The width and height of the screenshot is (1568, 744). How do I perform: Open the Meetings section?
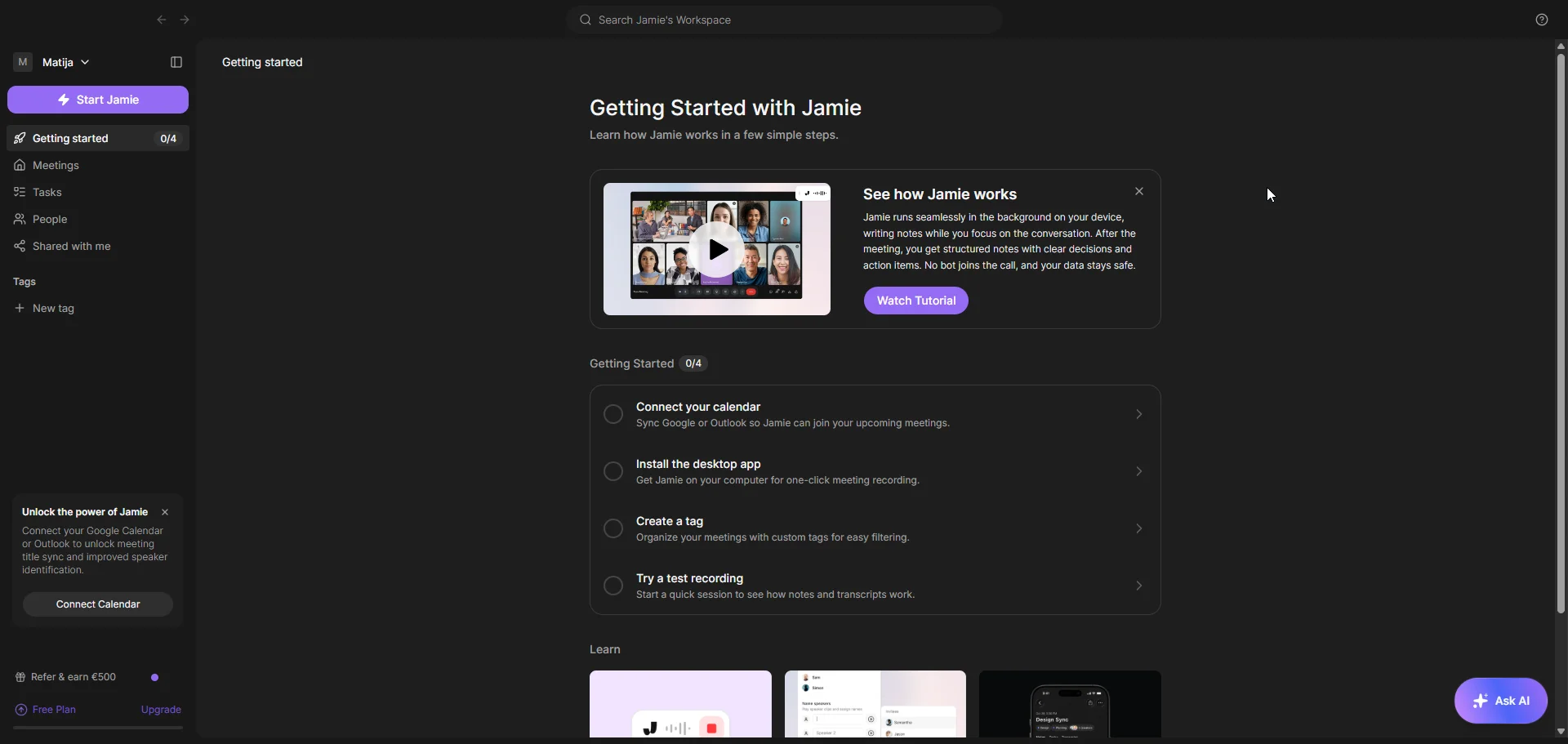tap(98, 166)
